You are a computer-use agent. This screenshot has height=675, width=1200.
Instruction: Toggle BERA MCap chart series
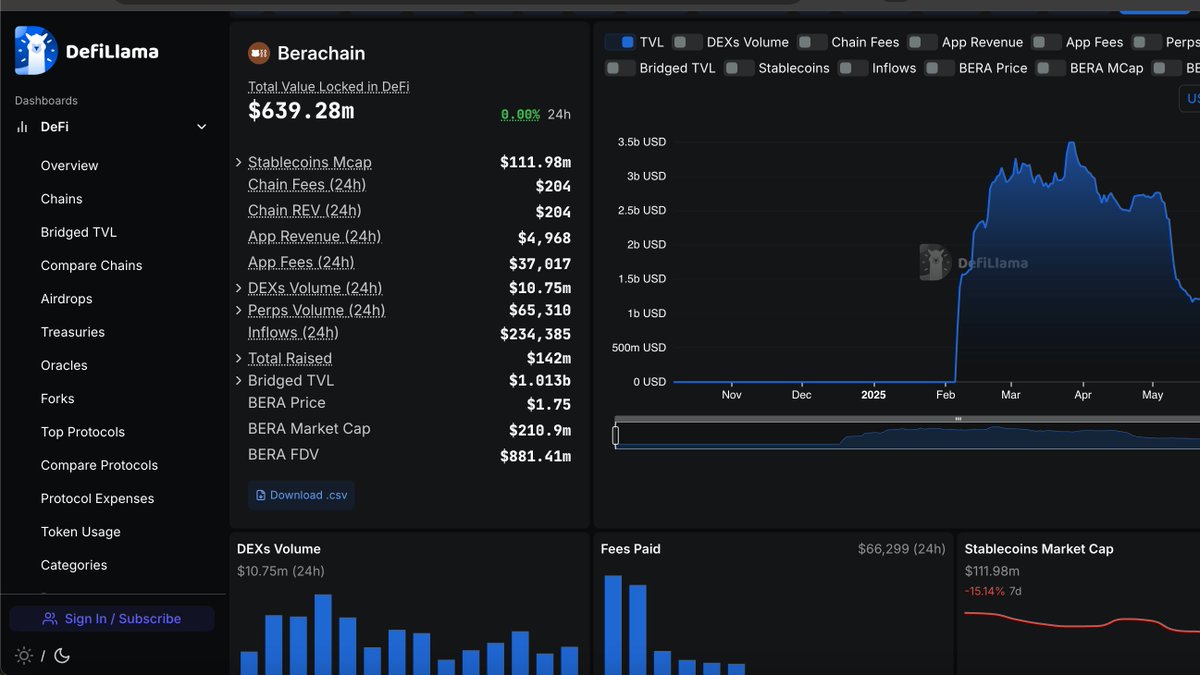[1050, 68]
